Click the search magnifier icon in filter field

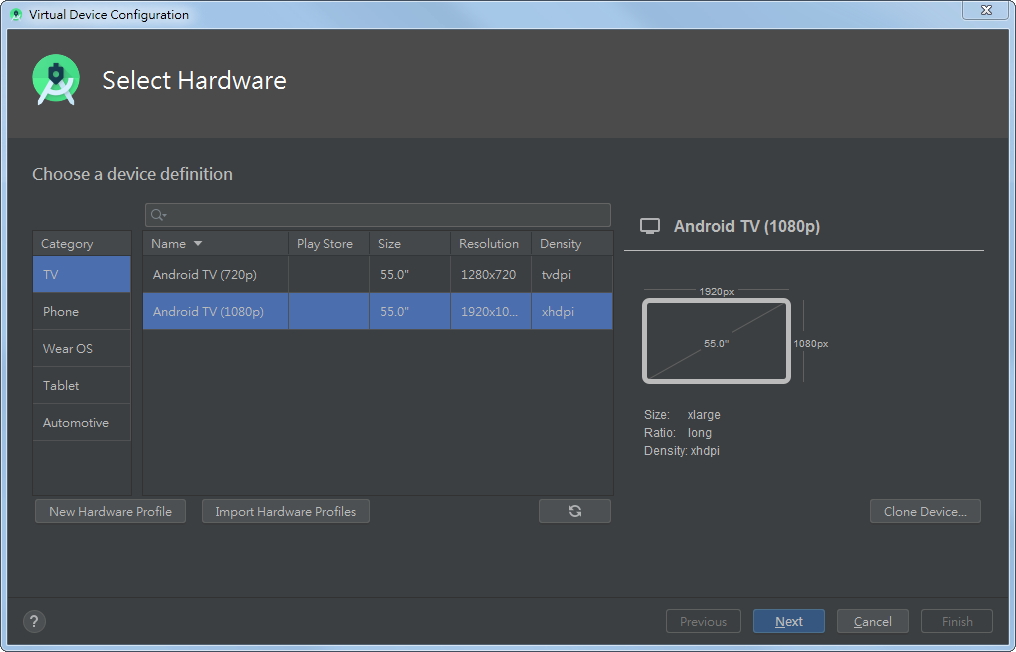pyautogui.click(x=158, y=215)
